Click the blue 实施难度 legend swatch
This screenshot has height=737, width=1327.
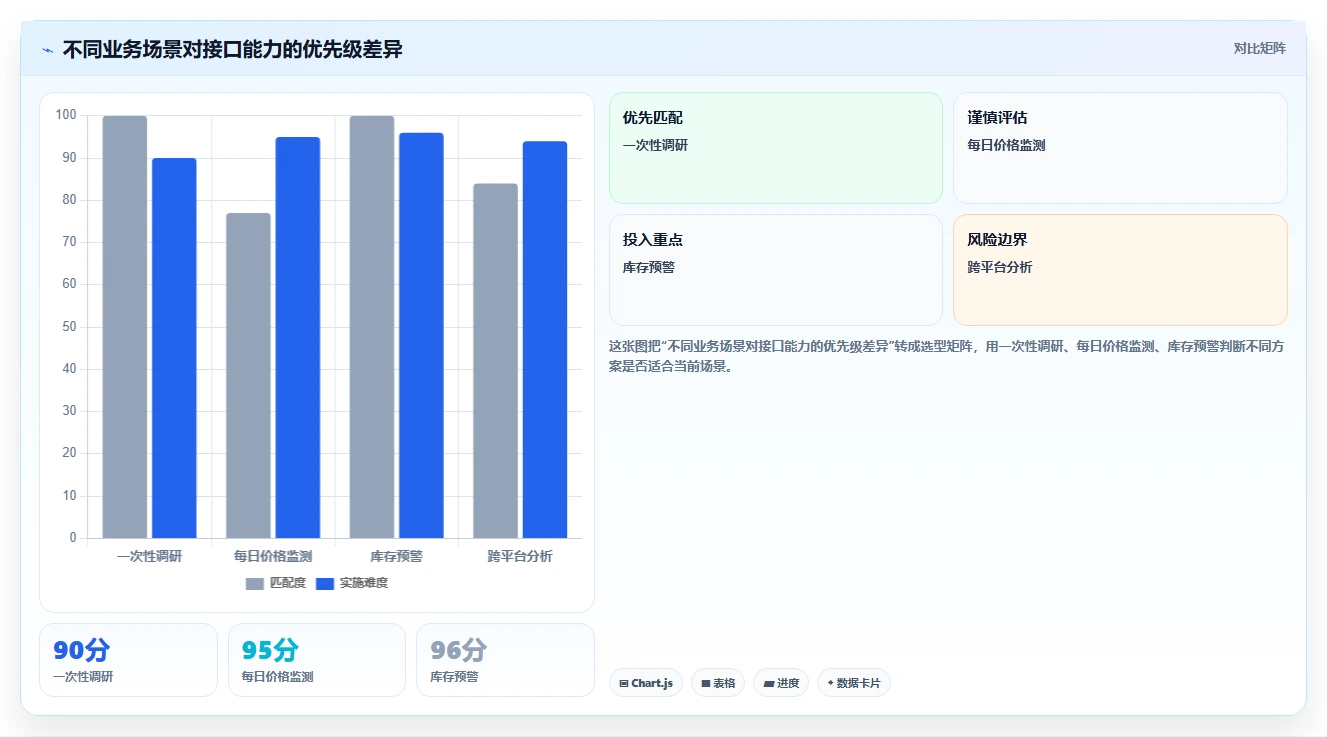tap(325, 583)
